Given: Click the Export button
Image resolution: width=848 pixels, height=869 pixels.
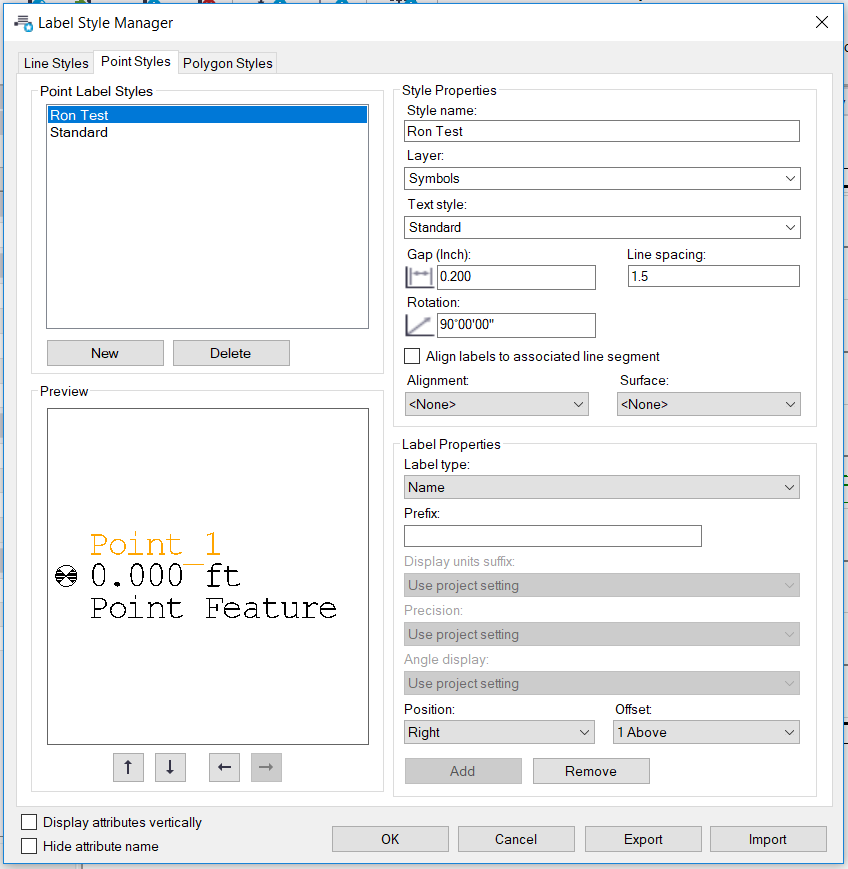Looking at the screenshot, I should coord(643,839).
